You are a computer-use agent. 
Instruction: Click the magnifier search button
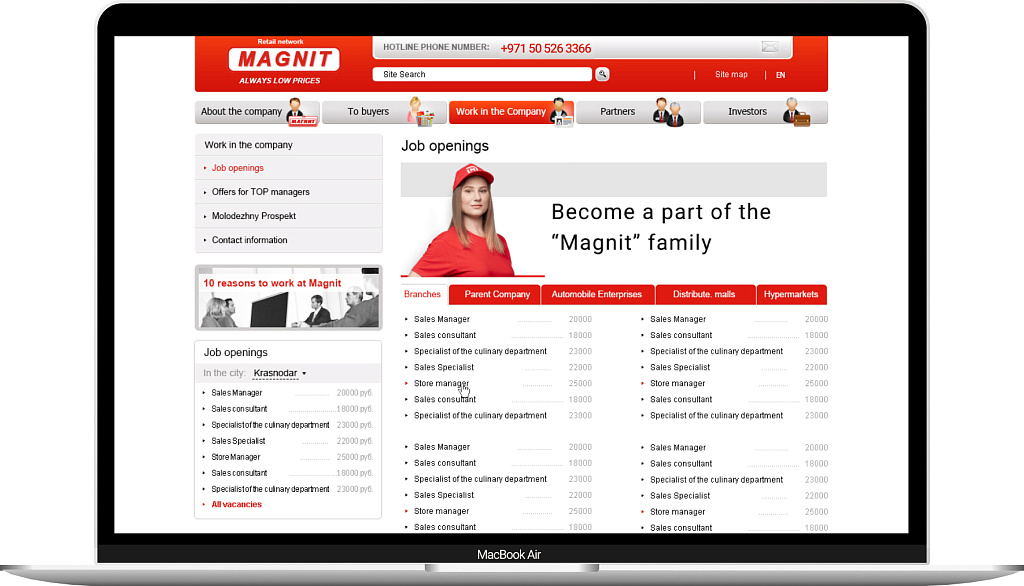pos(602,74)
